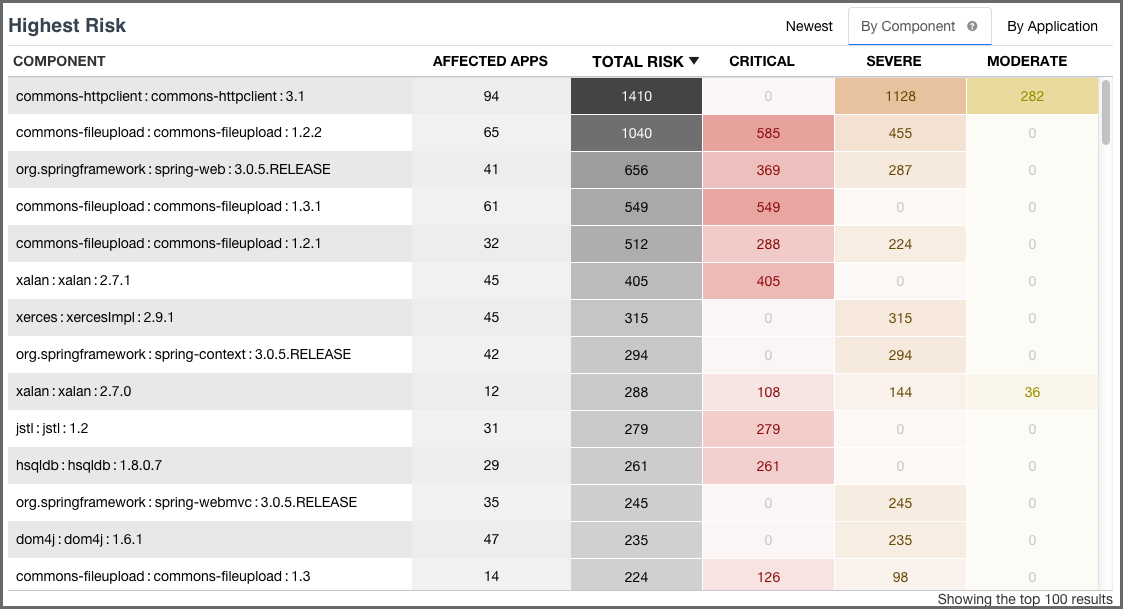
Task: Click the Component column header
Action: (x=59, y=61)
